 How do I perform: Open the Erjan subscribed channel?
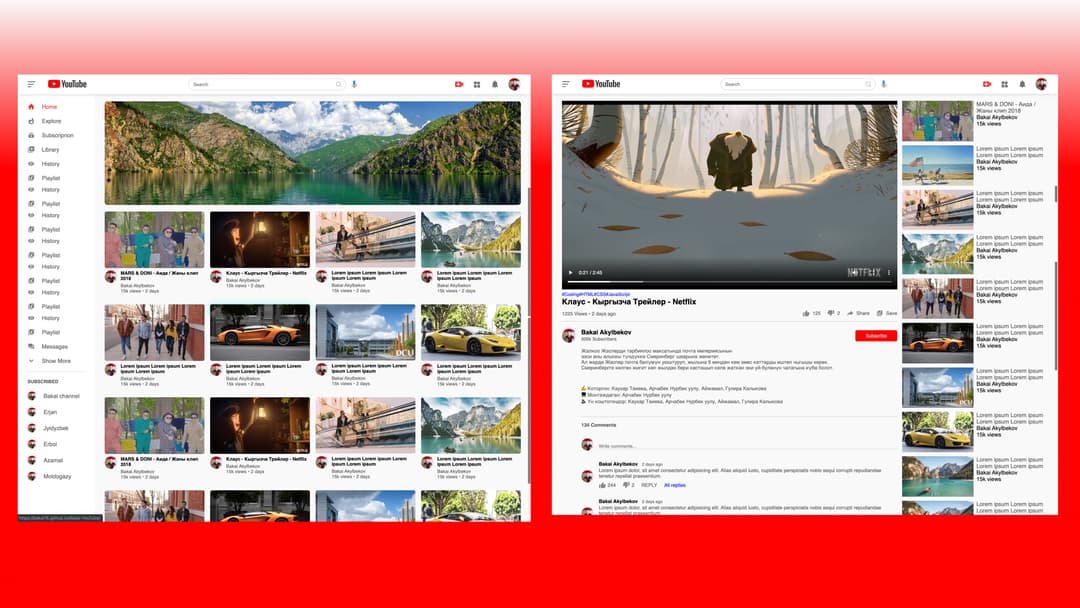point(42,412)
